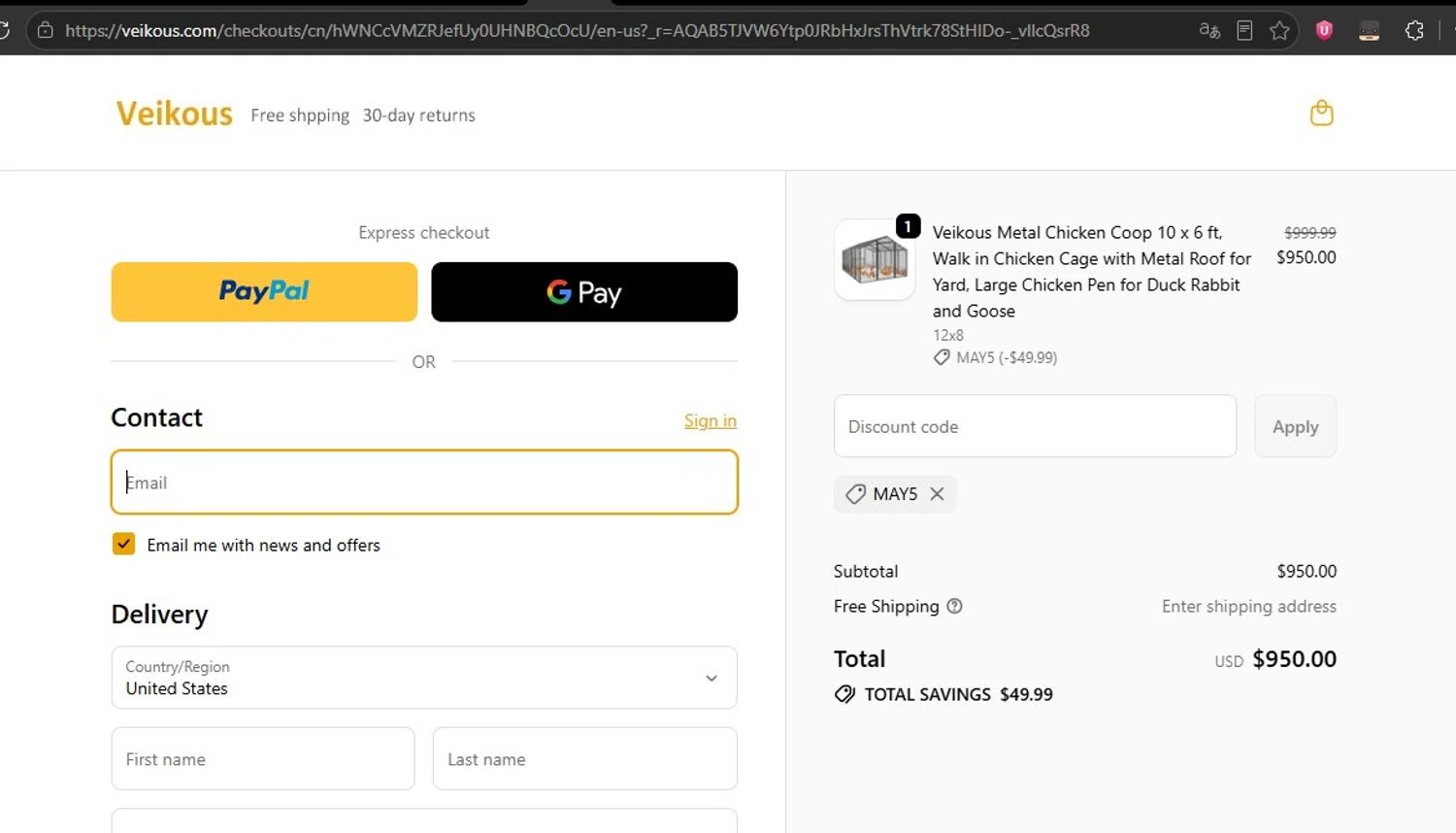
Task: Click the Free Shipping help question icon
Action: click(954, 606)
